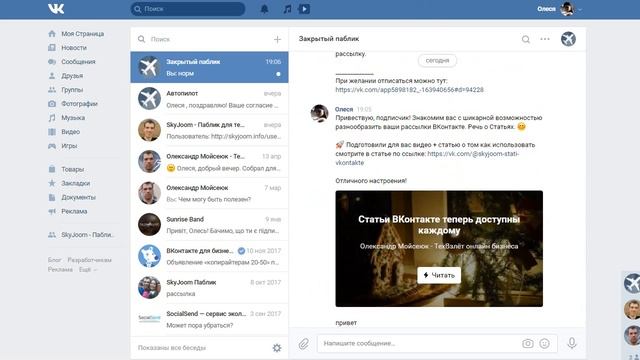Expand the Ещё footer menu
Image resolution: width=640 pixels, height=360 pixels.
[88, 269]
